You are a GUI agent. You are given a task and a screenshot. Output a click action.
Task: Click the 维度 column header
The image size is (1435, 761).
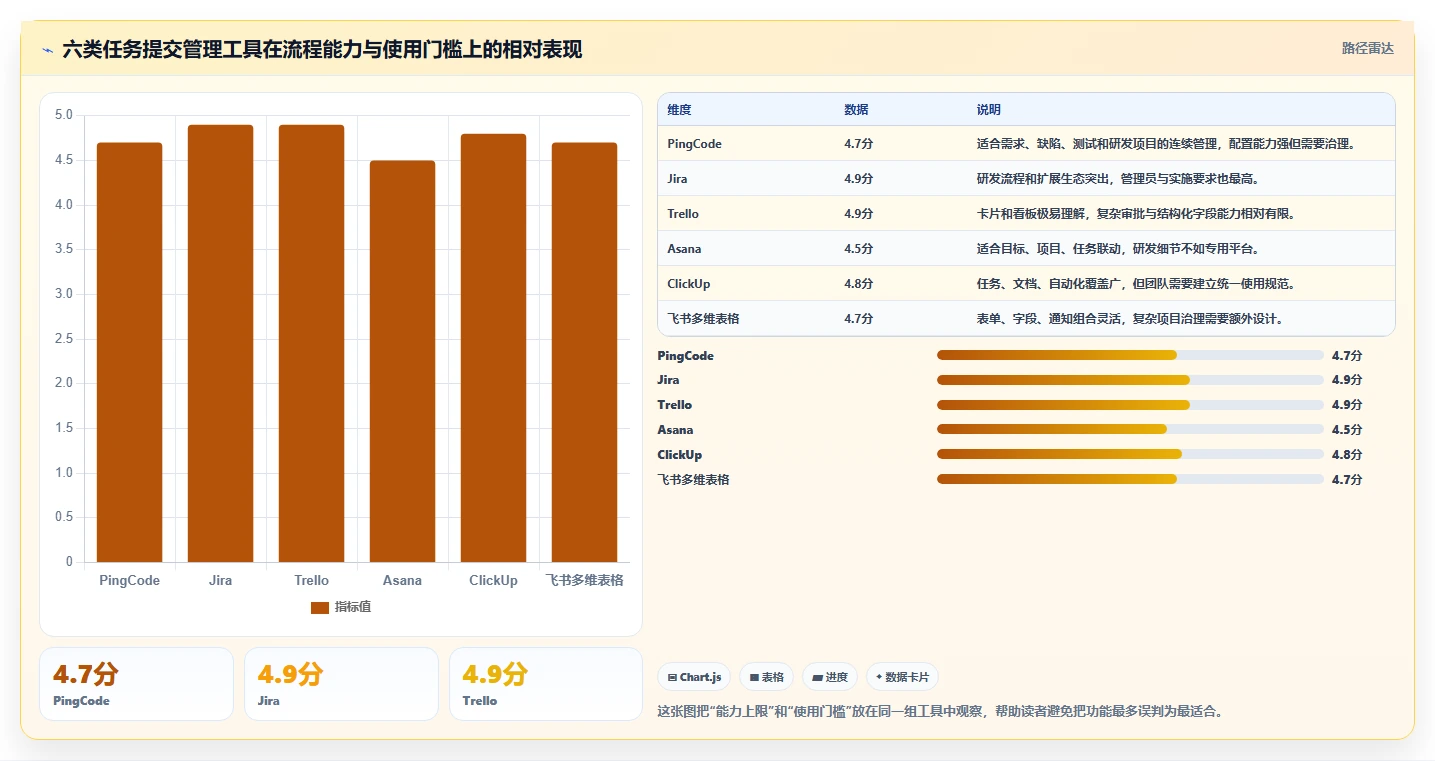[680, 110]
